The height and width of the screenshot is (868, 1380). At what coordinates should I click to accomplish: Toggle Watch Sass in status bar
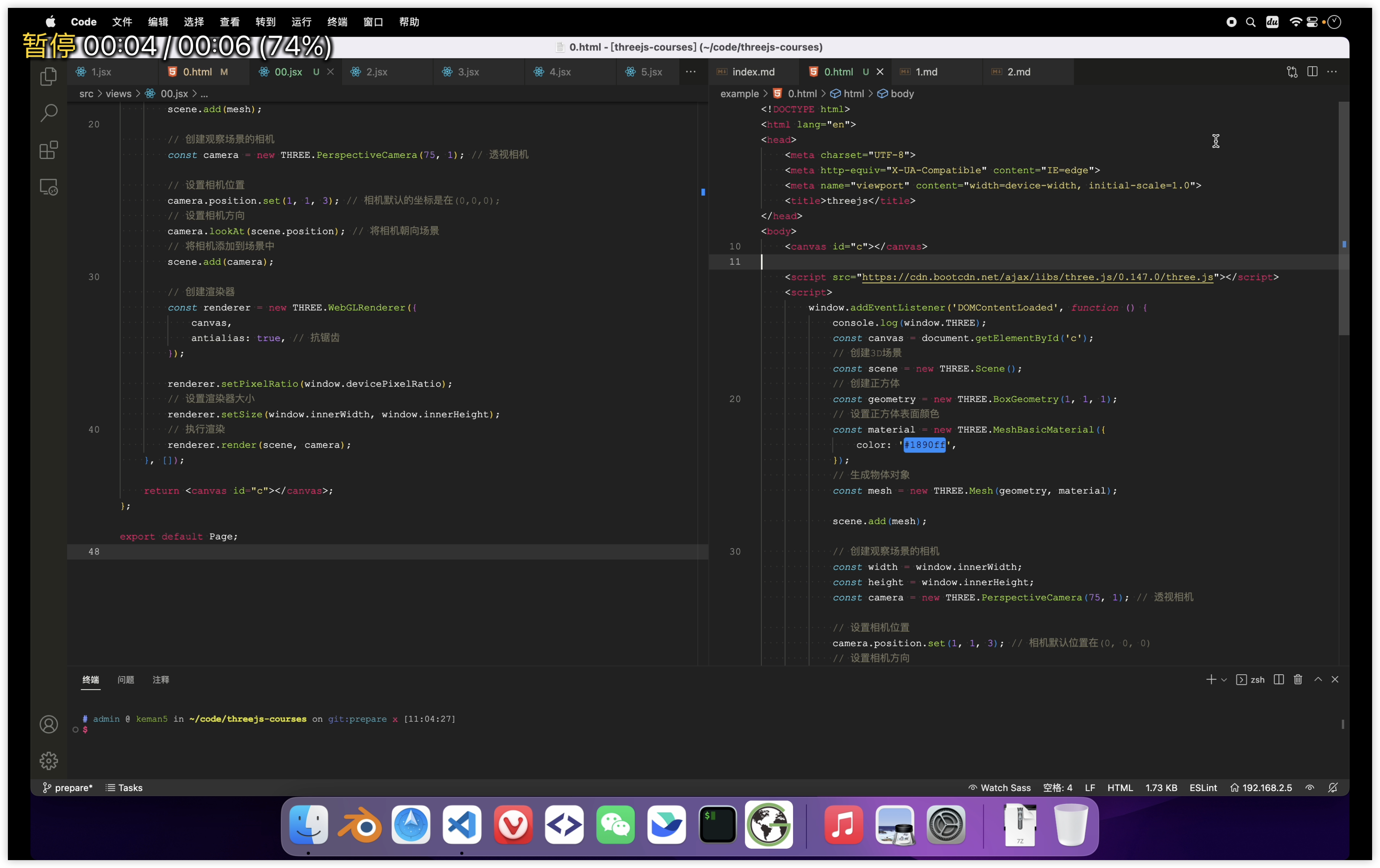[999, 788]
